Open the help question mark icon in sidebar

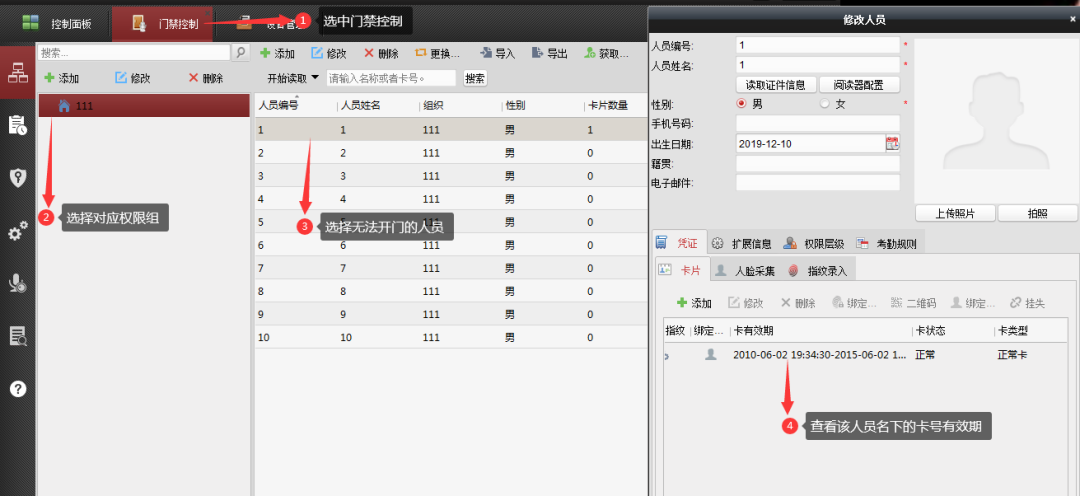17,389
